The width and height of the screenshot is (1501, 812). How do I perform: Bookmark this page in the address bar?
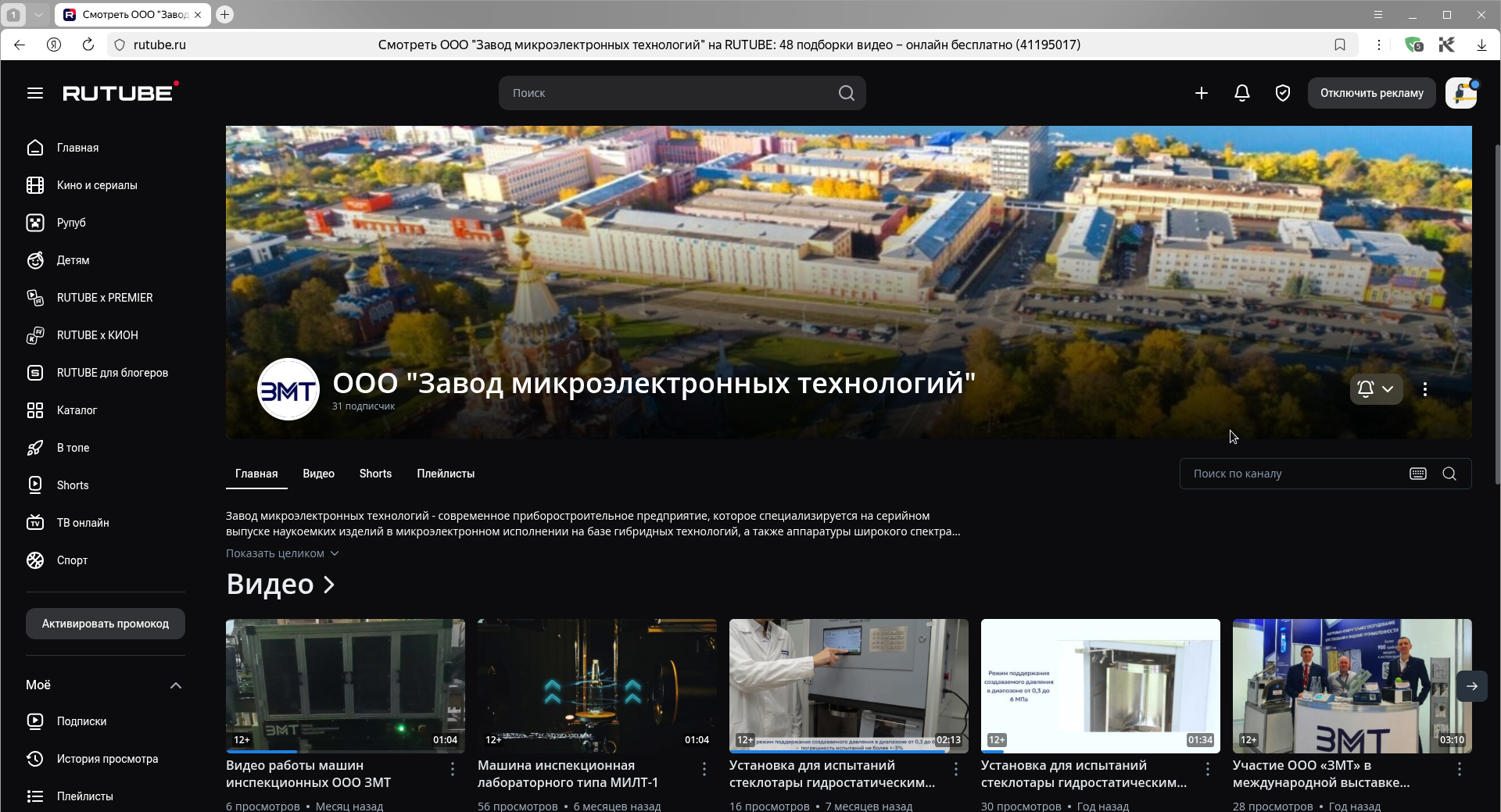pos(1340,45)
